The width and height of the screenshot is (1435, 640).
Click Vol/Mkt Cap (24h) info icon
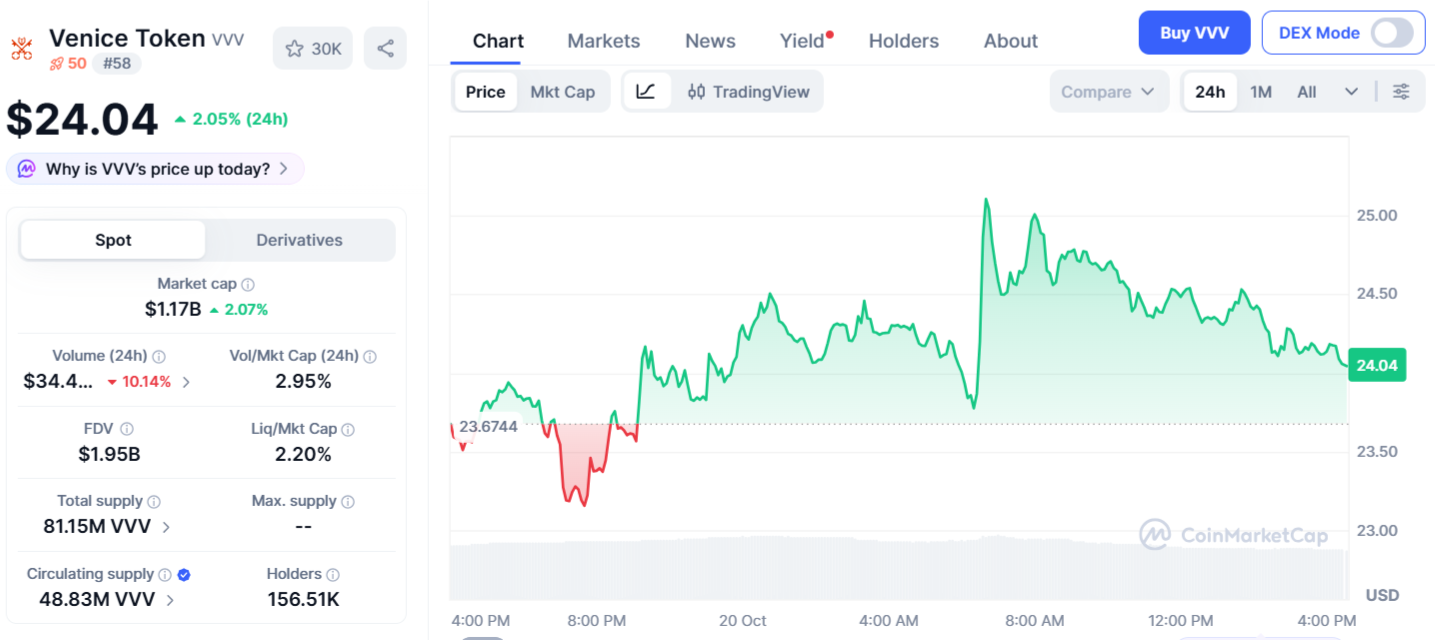370,357
